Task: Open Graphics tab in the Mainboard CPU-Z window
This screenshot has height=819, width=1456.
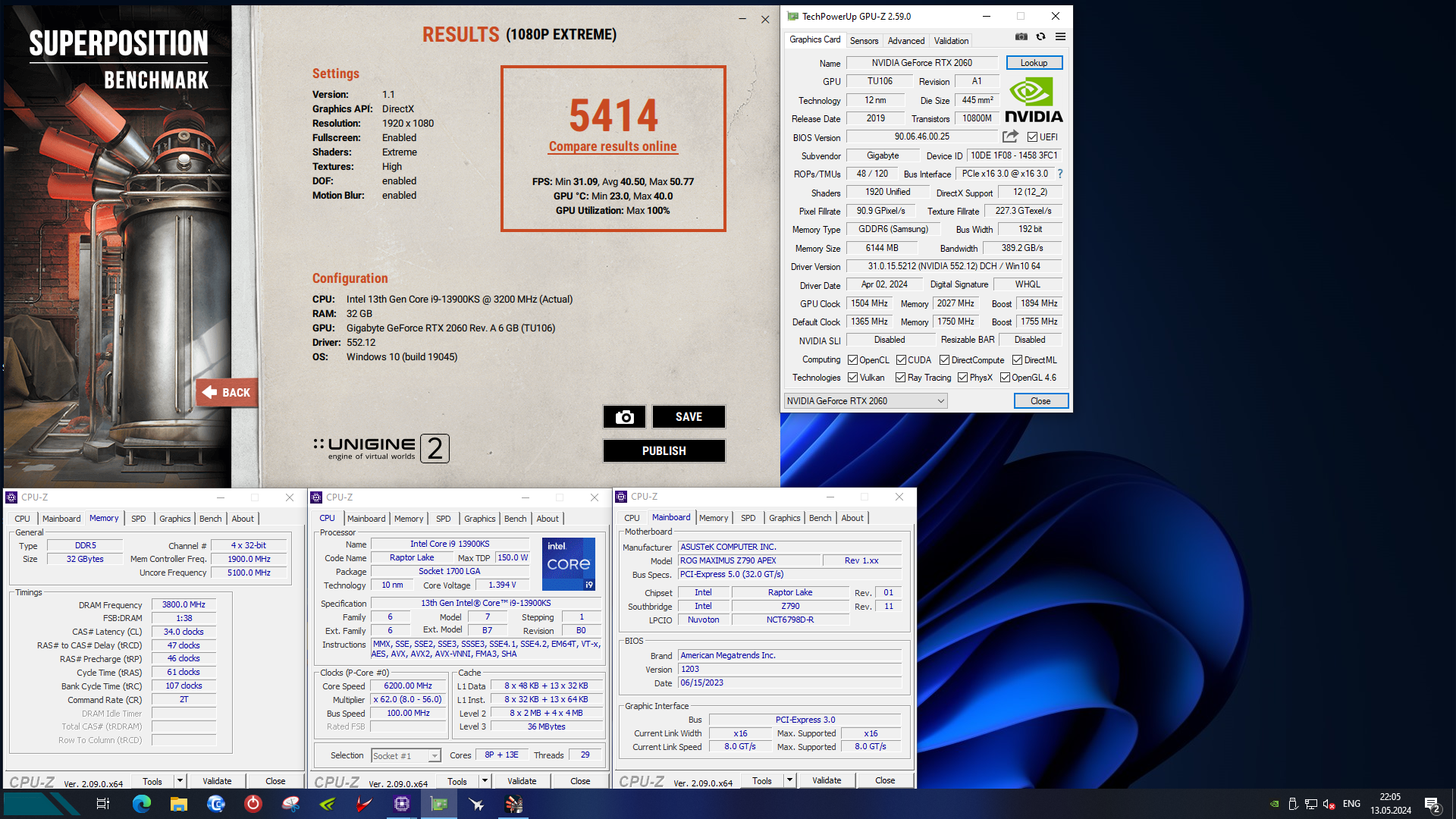Action: tap(784, 518)
